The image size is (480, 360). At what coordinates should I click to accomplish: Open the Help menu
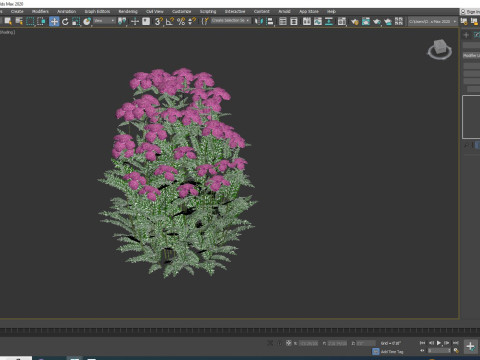(331, 11)
